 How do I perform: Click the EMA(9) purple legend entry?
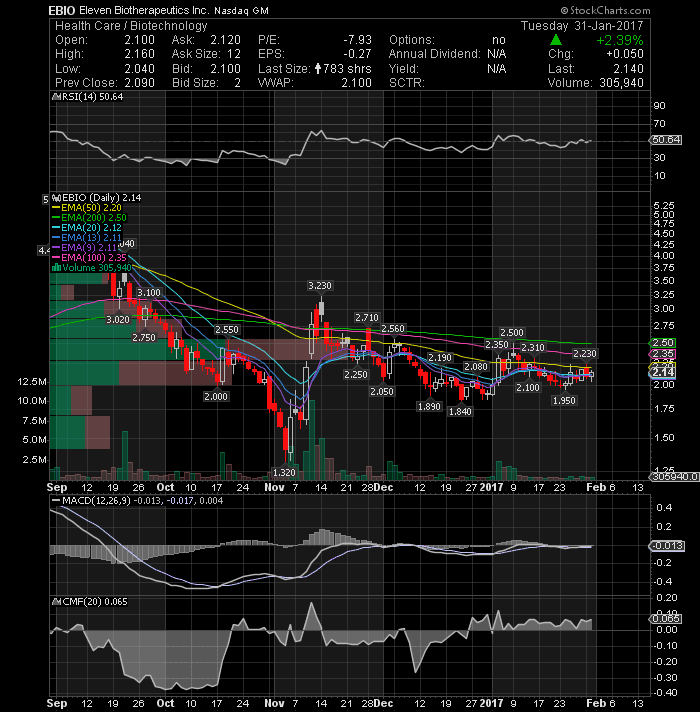point(85,247)
